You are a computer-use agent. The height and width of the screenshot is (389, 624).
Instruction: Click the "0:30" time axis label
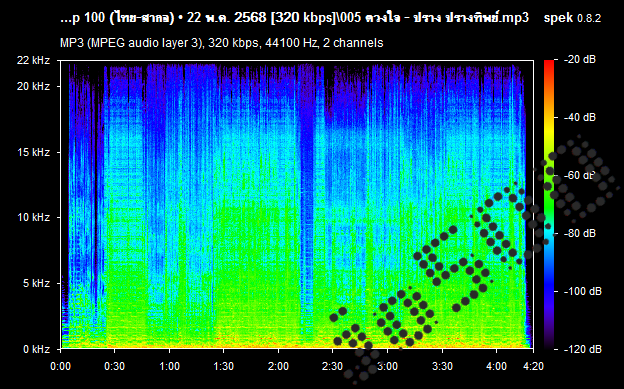115,366
